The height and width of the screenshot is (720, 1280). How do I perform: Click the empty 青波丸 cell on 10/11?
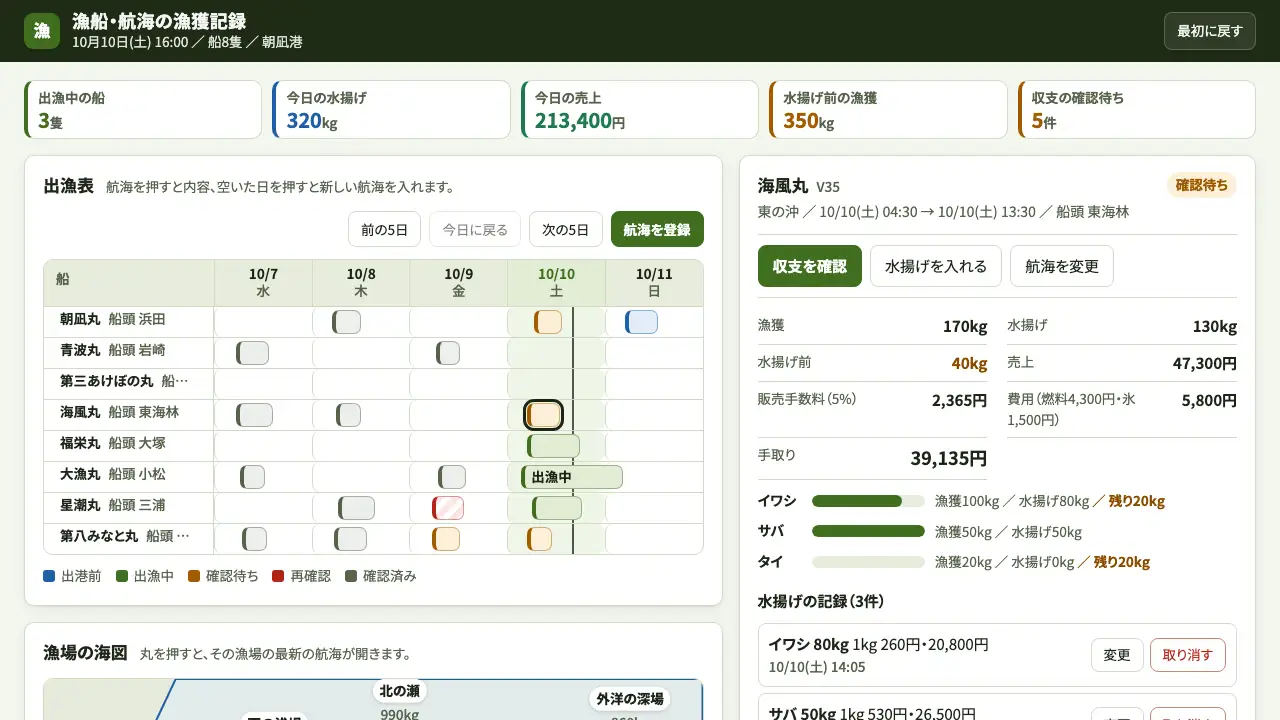tap(654, 353)
